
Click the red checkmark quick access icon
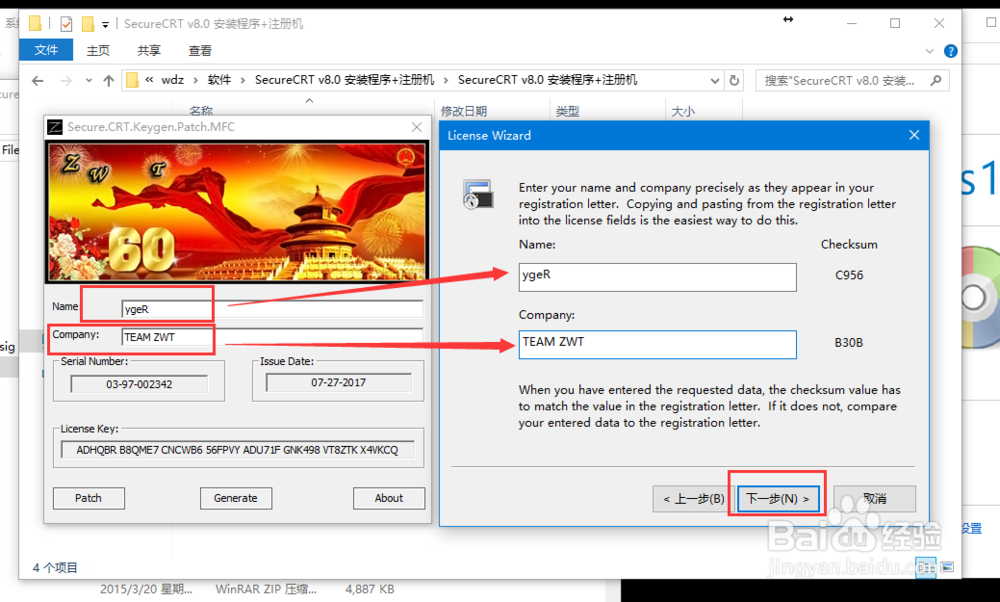66,22
